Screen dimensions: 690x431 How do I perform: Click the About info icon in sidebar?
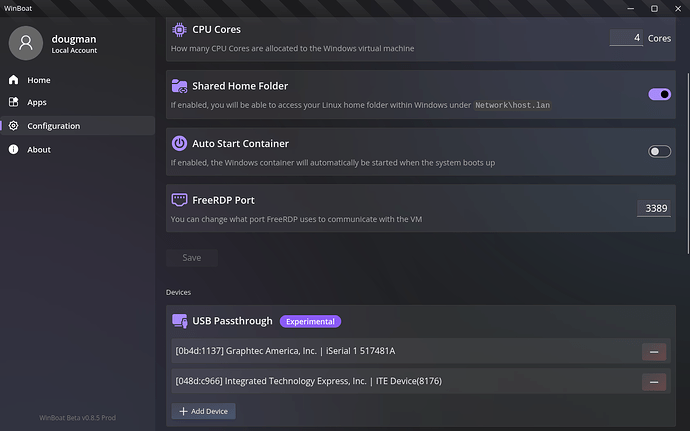point(14,150)
